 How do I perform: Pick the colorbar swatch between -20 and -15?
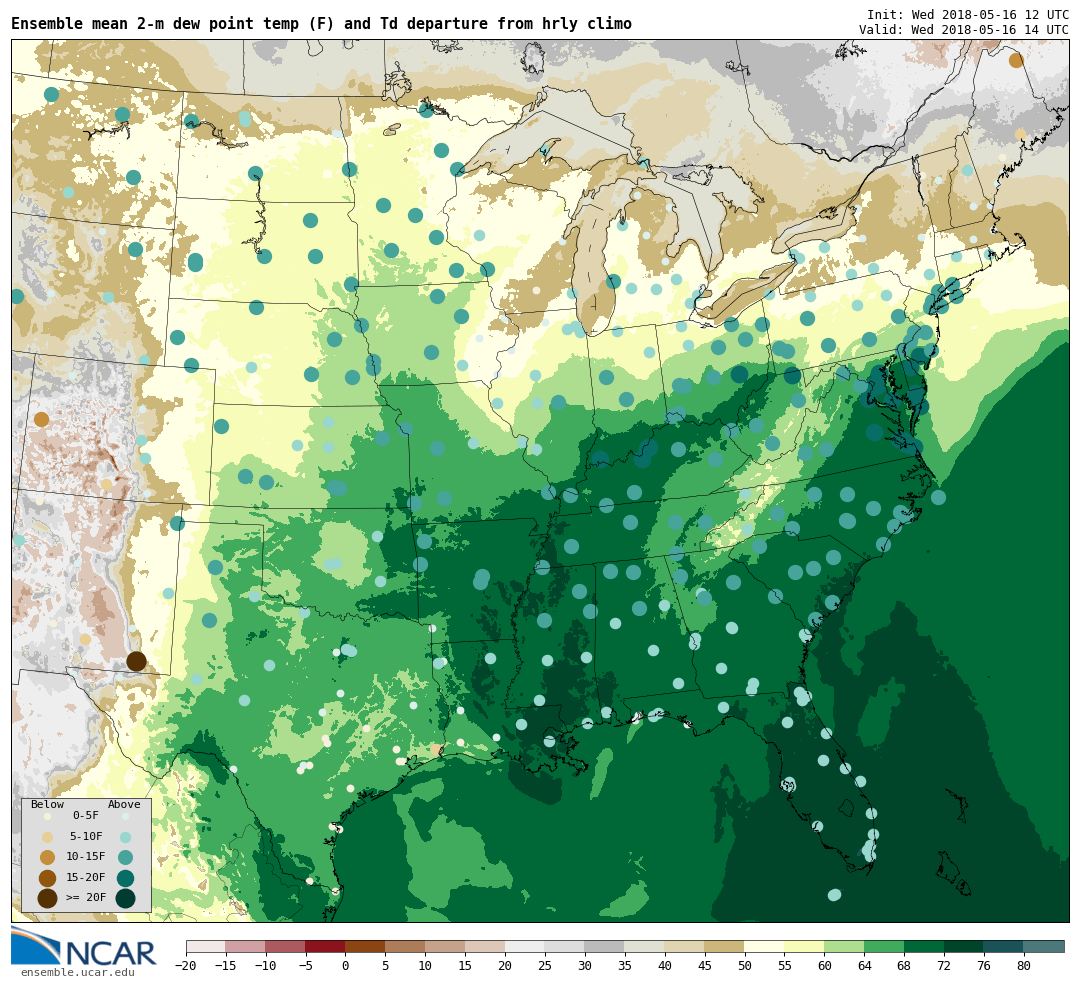tap(206, 946)
